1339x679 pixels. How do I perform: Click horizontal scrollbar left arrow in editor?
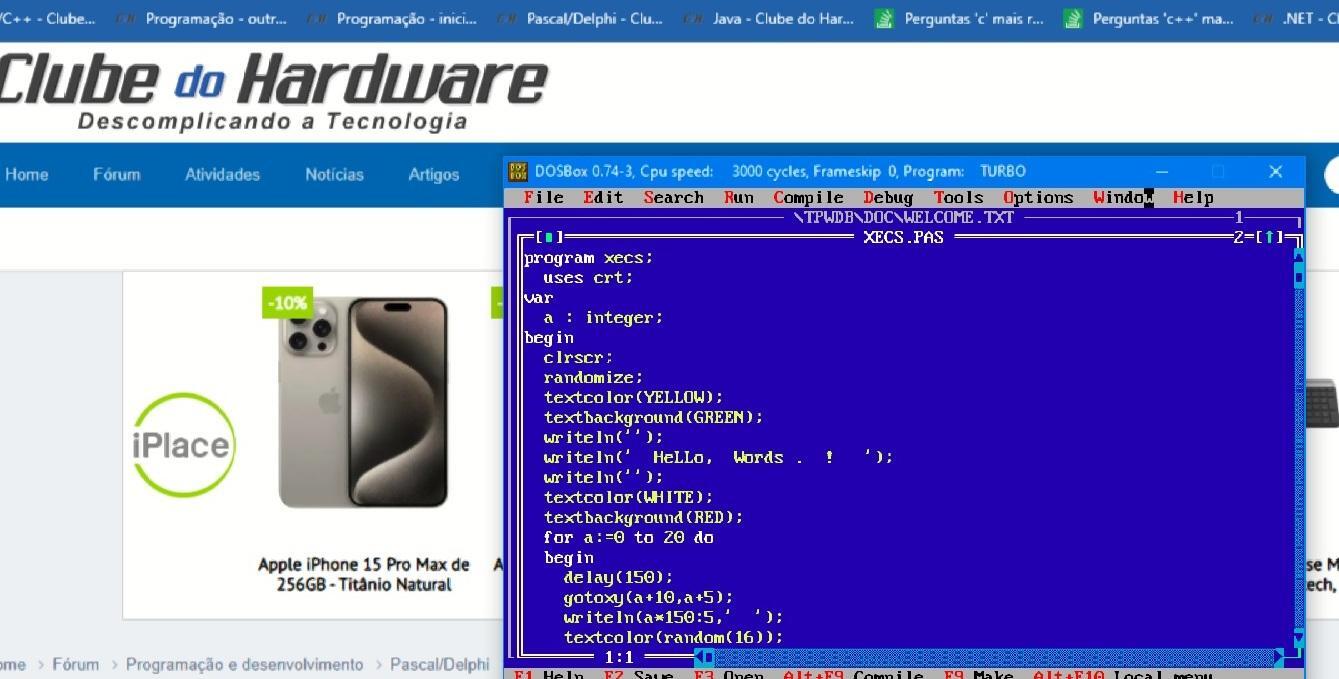click(699, 657)
